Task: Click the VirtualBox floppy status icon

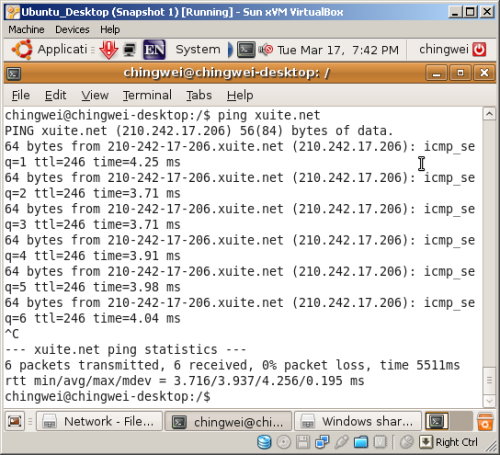Action: [303, 443]
